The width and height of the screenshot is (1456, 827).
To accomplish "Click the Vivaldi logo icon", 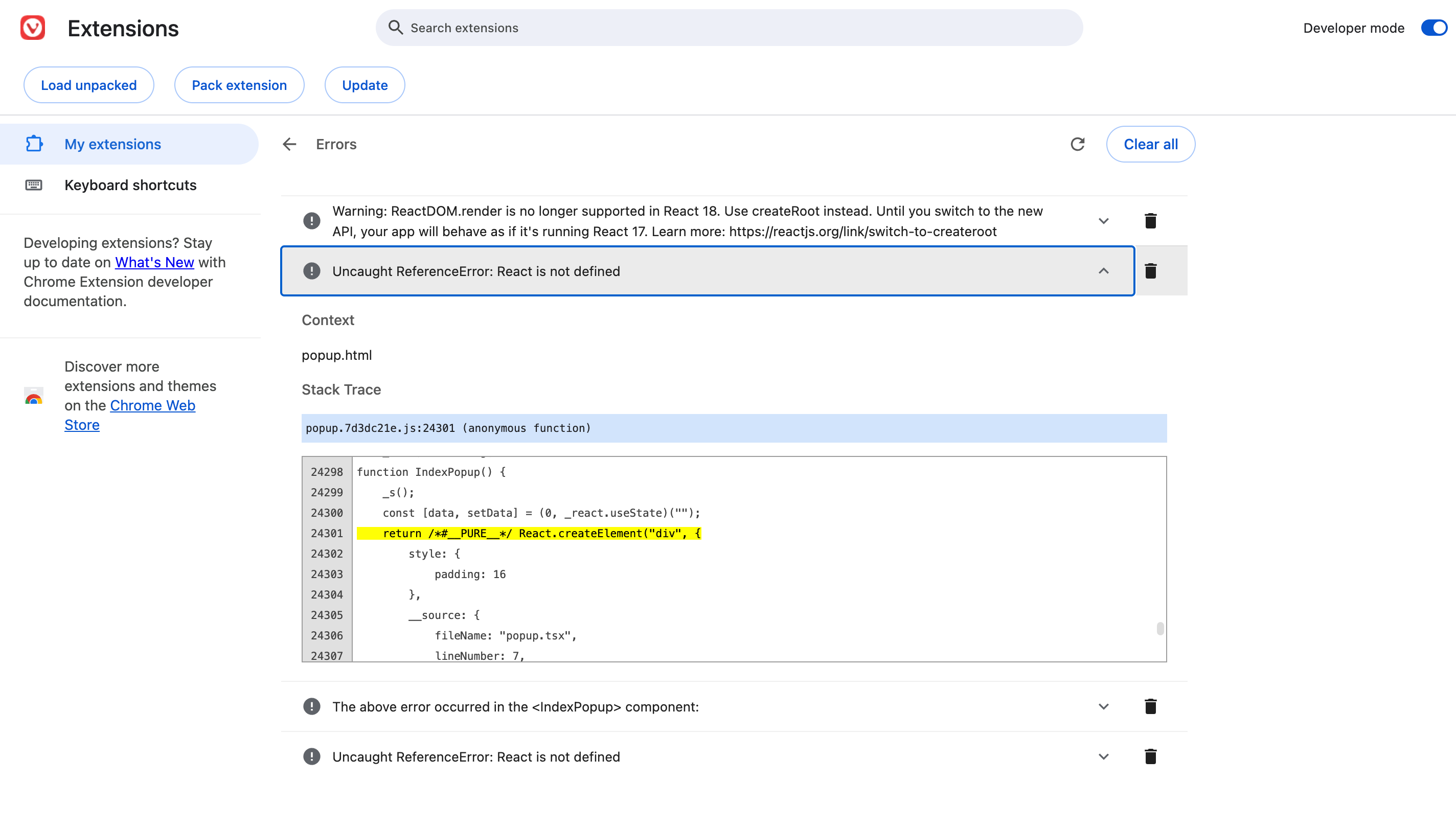I will 32,28.
